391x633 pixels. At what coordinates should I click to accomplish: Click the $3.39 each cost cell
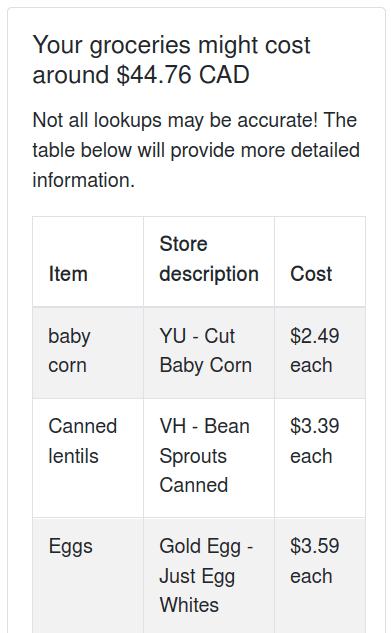(x=320, y=458)
